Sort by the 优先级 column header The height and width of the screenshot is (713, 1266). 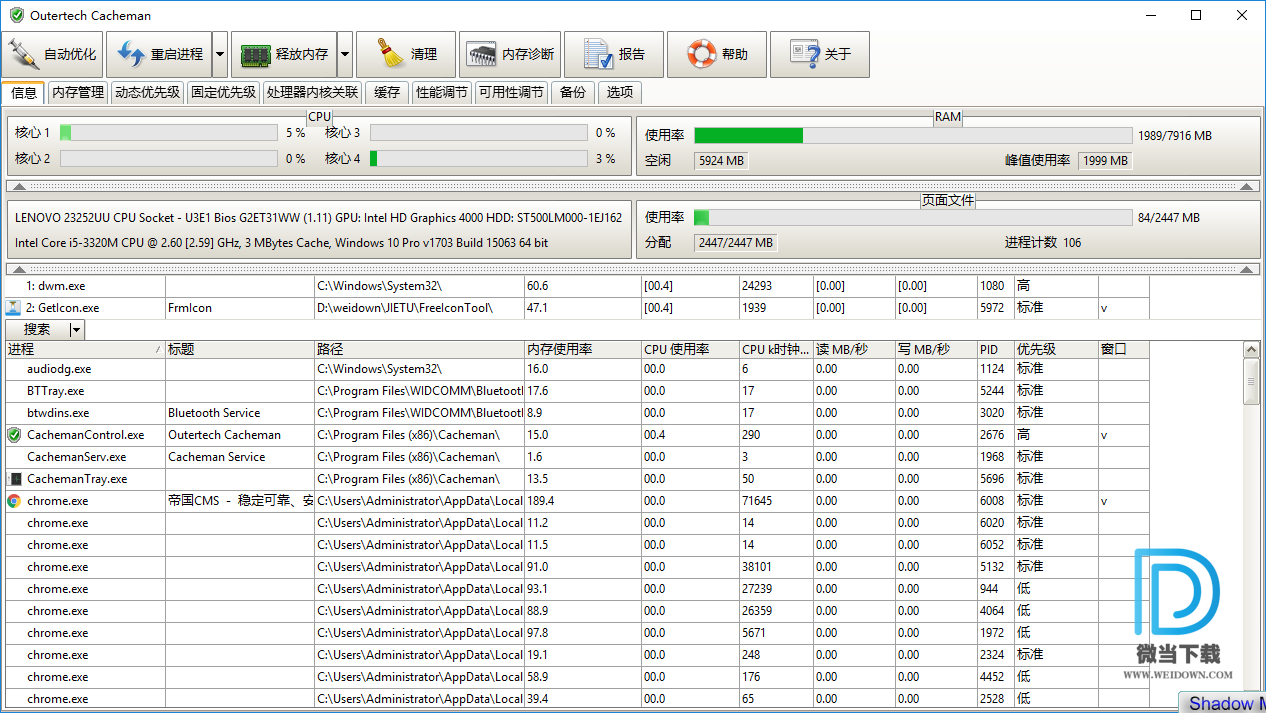[x=1056, y=349]
